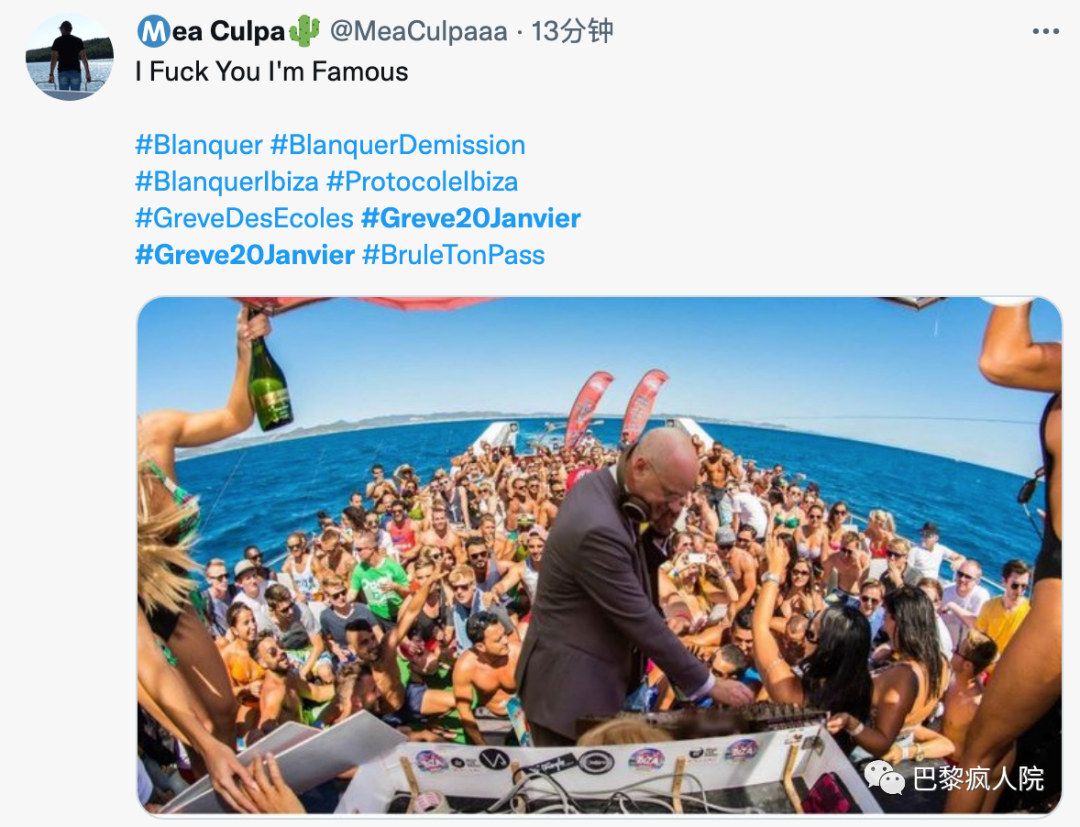Image resolution: width=1080 pixels, height=827 pixels.
Task: Click the WeChat logo watermark on photo
Action: (884, 777)
